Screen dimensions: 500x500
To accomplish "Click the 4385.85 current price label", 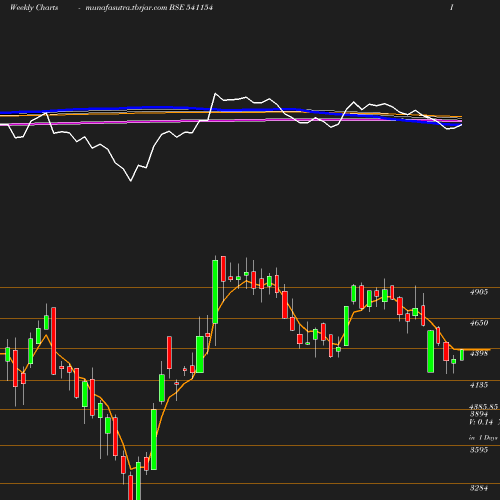I will pyautogui.click(x=483, y=407).
